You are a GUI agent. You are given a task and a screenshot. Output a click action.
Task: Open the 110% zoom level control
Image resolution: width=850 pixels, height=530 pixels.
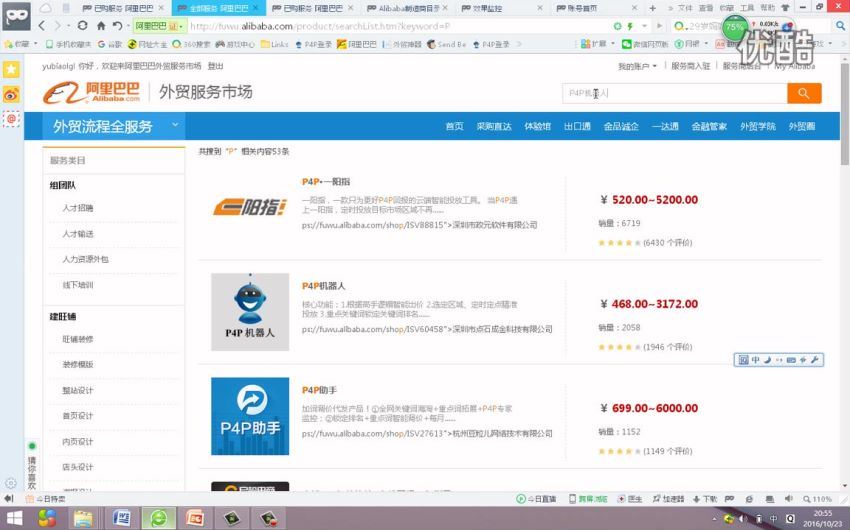pyautogui.click(x=820, y=499)
